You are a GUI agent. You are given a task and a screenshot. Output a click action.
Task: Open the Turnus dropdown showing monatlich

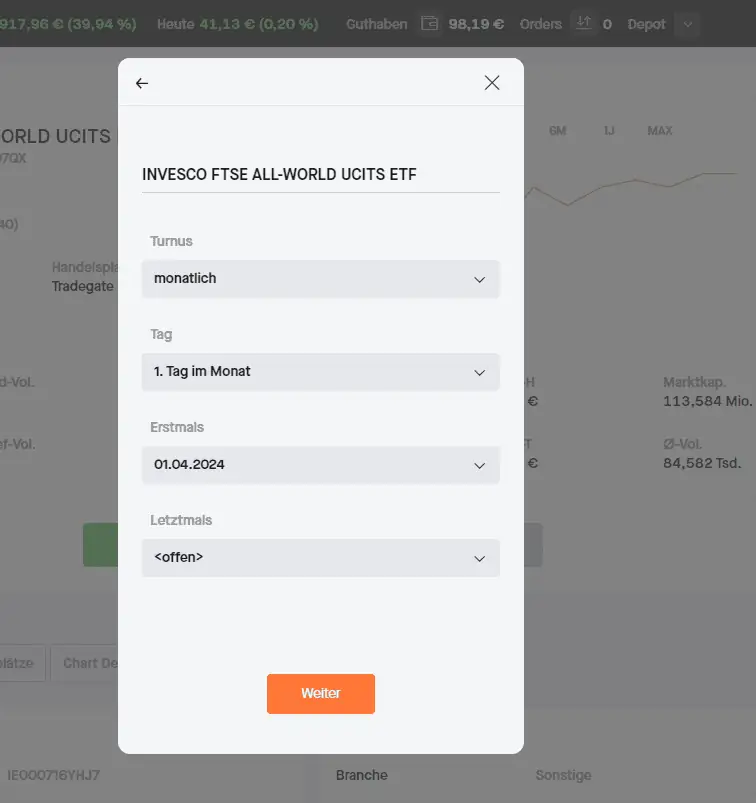[x=321, y=279]
